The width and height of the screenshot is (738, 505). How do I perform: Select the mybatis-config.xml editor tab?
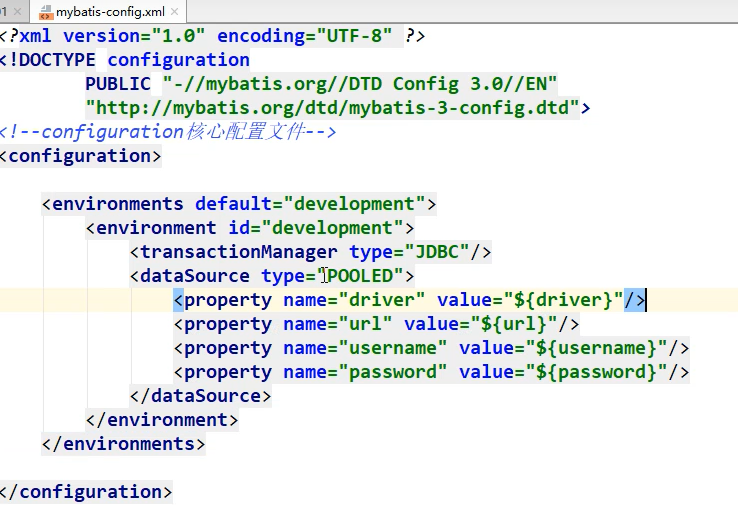click(109, 11)
